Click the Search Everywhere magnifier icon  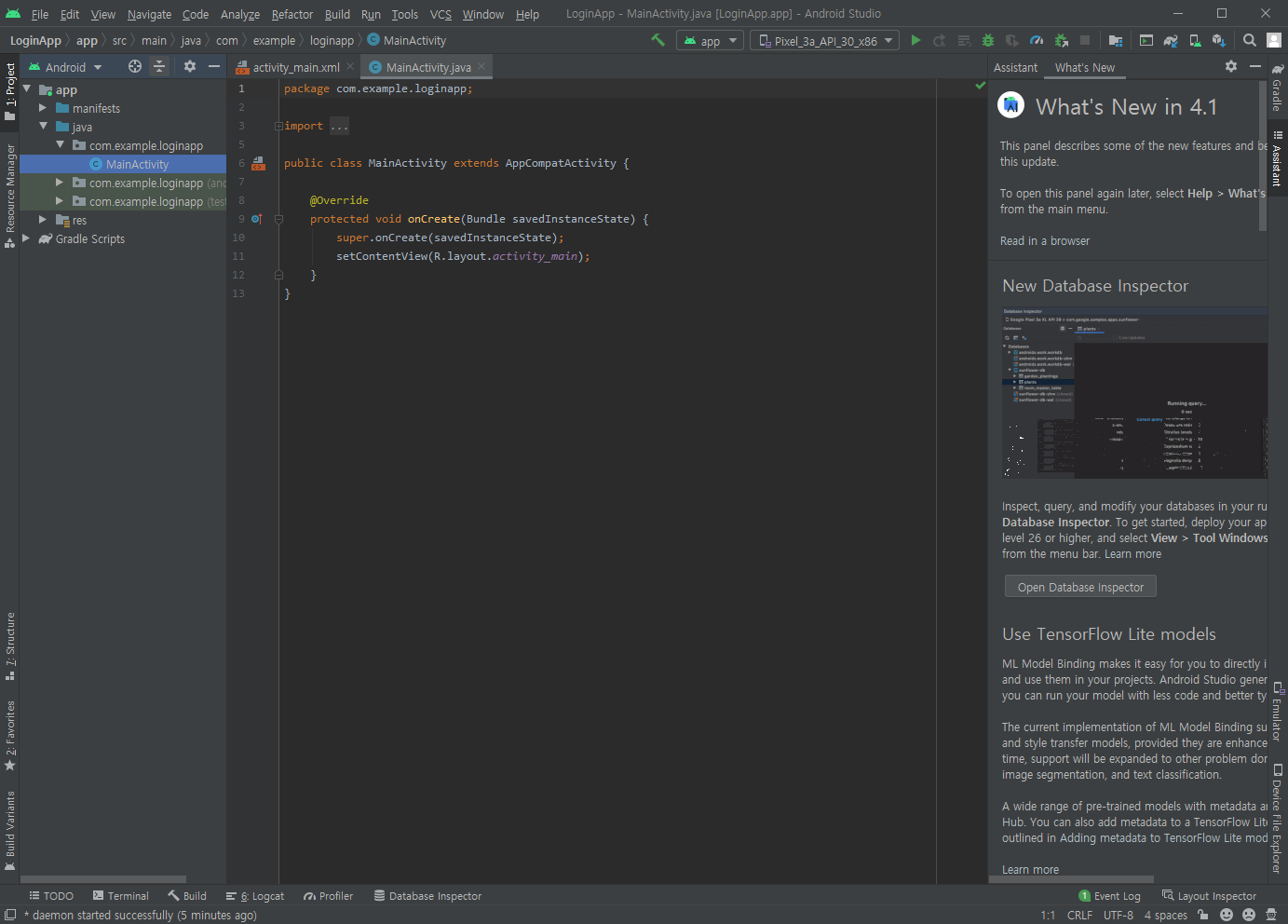click(1250, 40)
